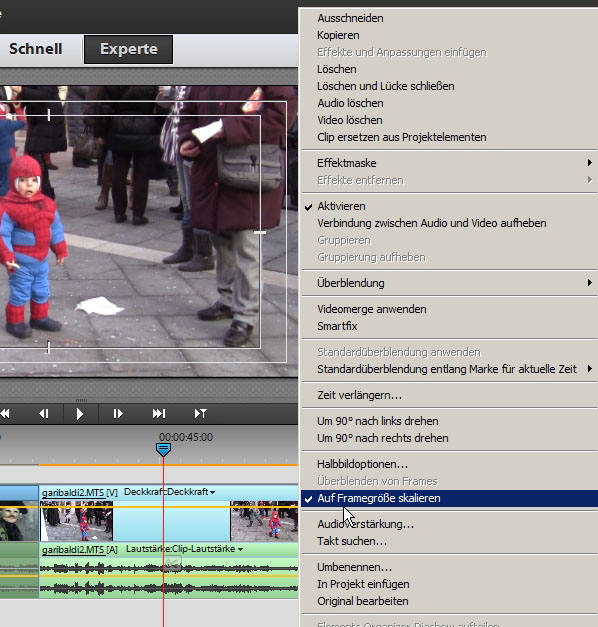Image resolution: width=598 pixels, height=627 pixels.
Task: Toggle Auf Framegröße skalieren option
Action: (x=449, y=498)
